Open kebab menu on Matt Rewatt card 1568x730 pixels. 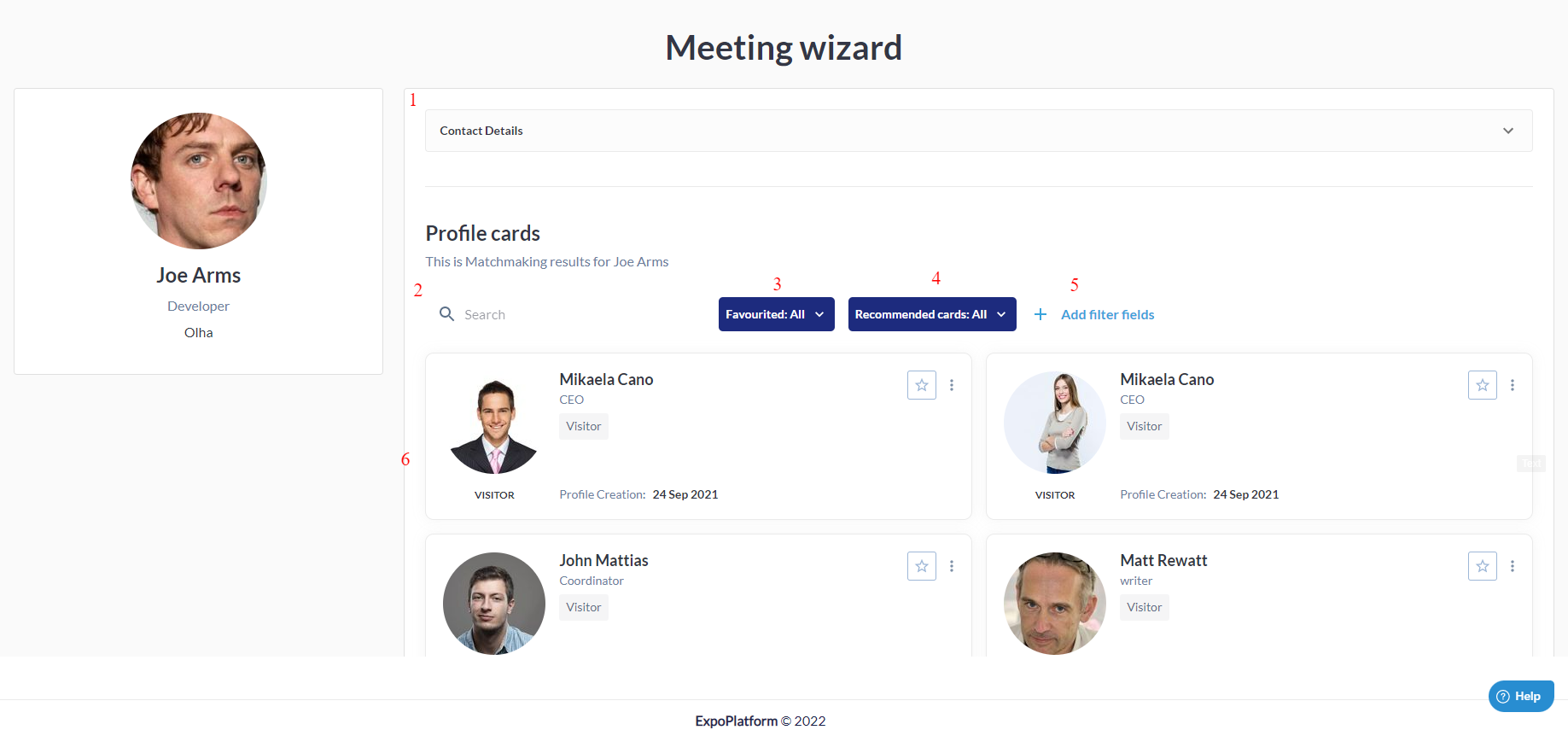tap(1513, 566)
